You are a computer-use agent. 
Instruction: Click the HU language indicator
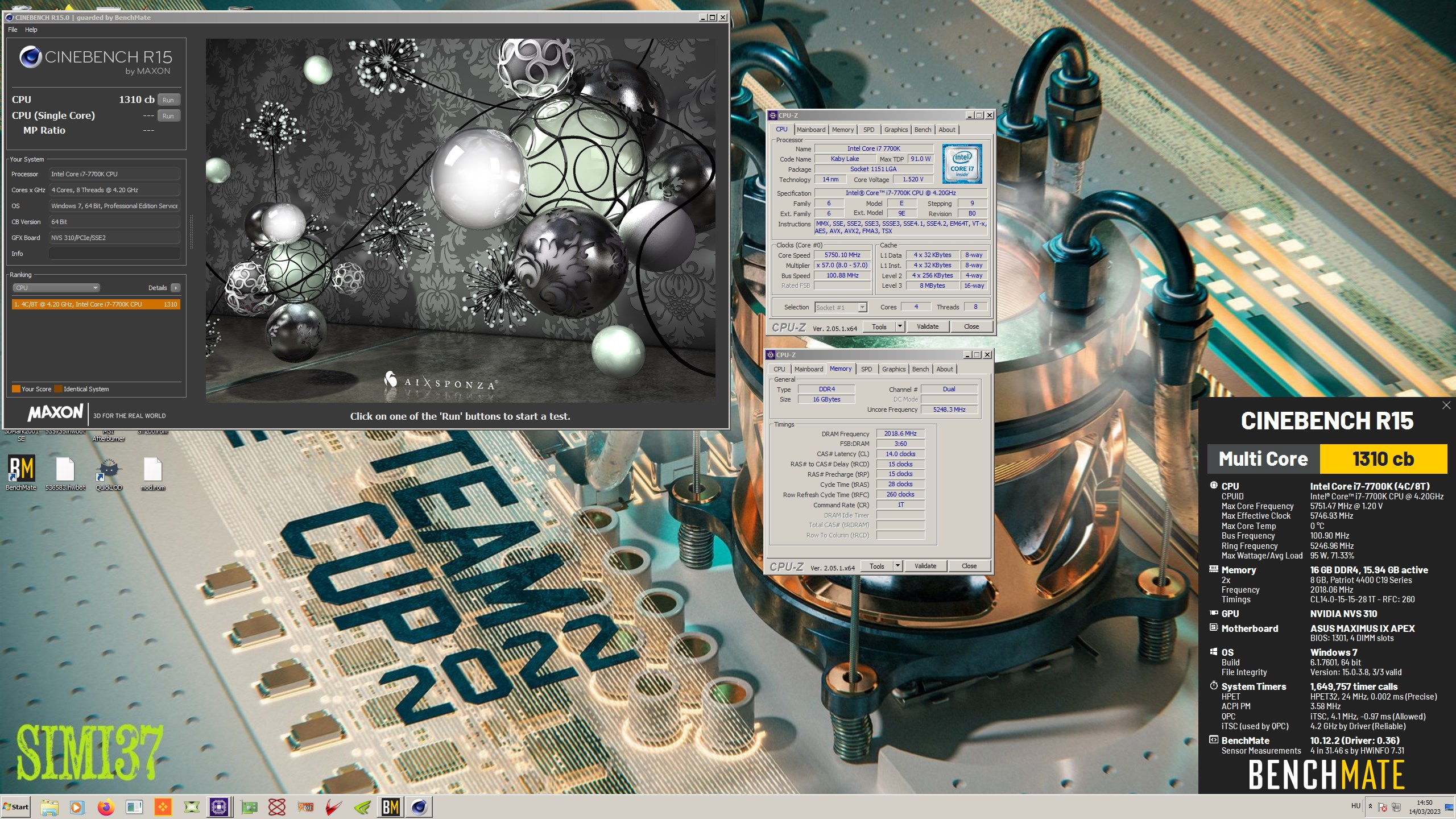(1356, 806)
